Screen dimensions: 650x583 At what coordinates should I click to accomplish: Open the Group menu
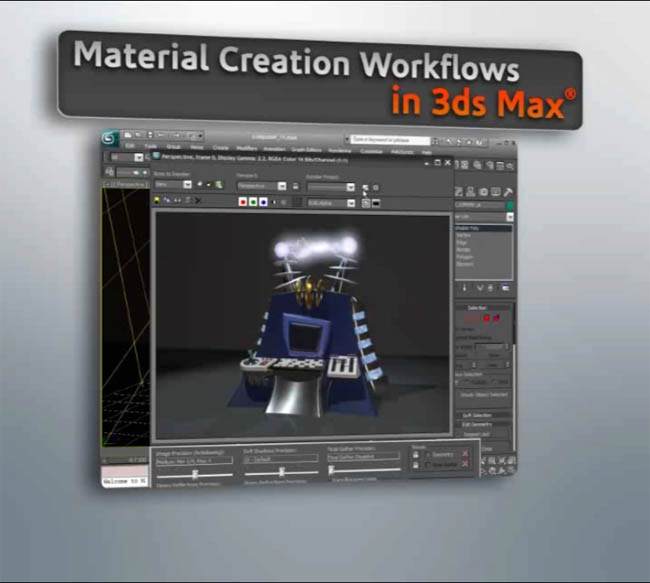coord(173,147)
